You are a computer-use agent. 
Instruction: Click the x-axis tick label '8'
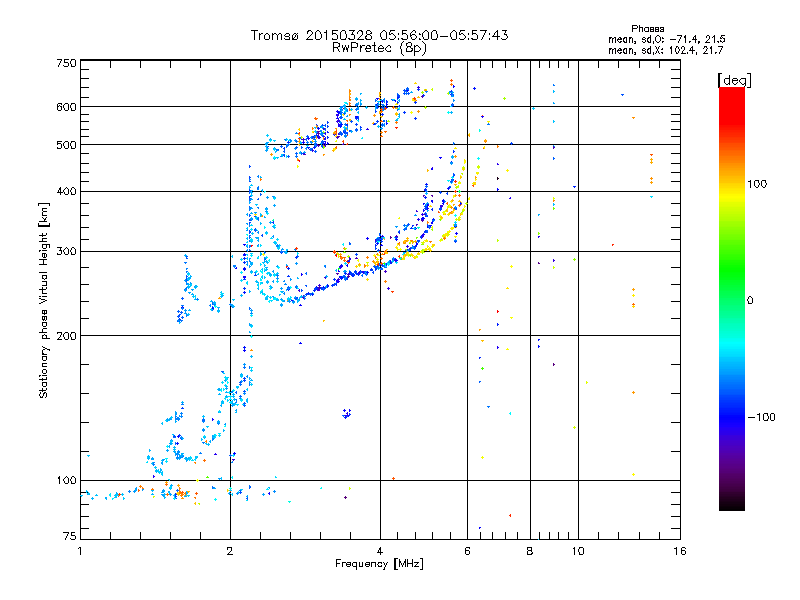pyautogui.click(x=530, y=551)
